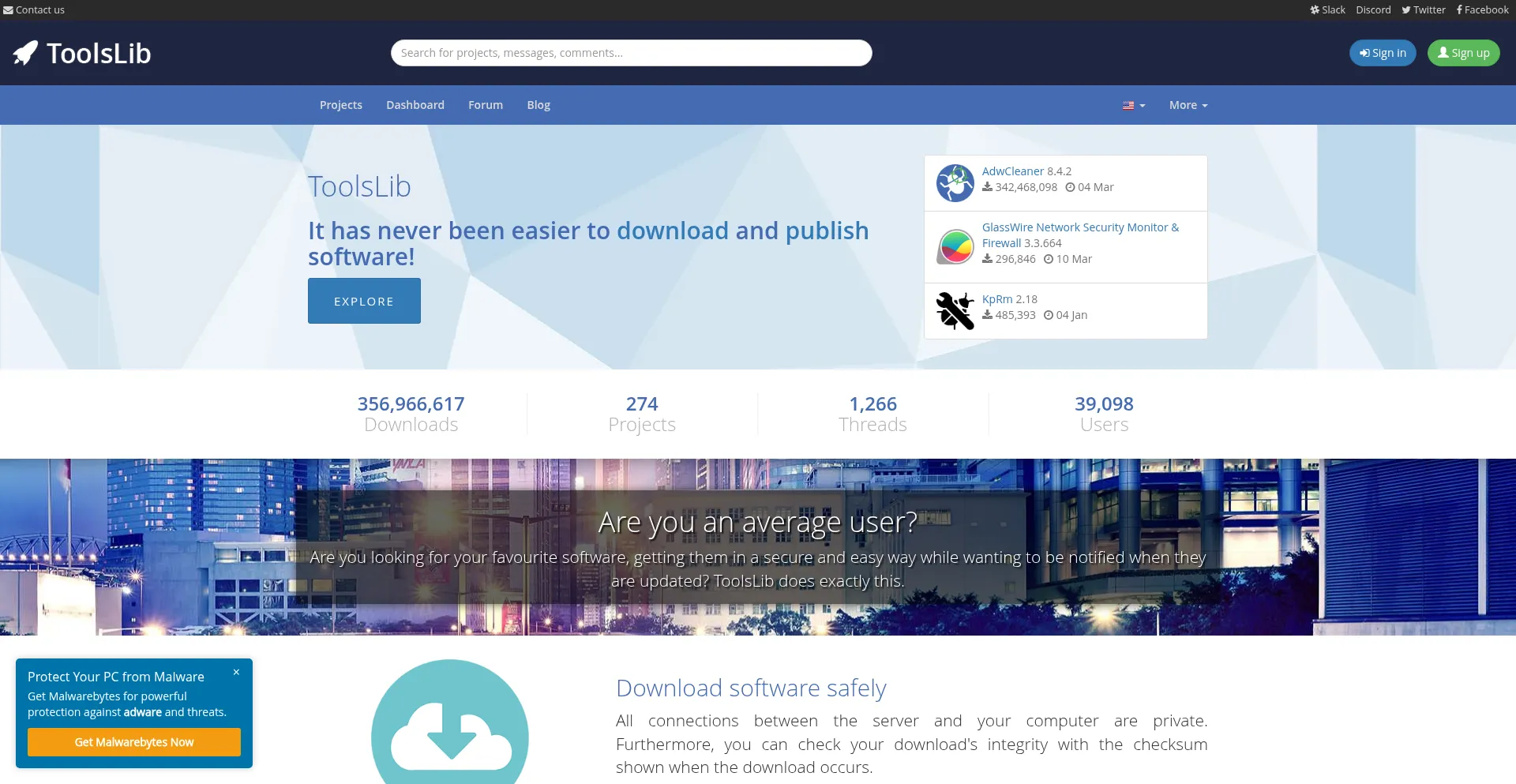Open GlassWire Network Security Monitor link
The image size is (1516, 784).
pos(1080,235)
